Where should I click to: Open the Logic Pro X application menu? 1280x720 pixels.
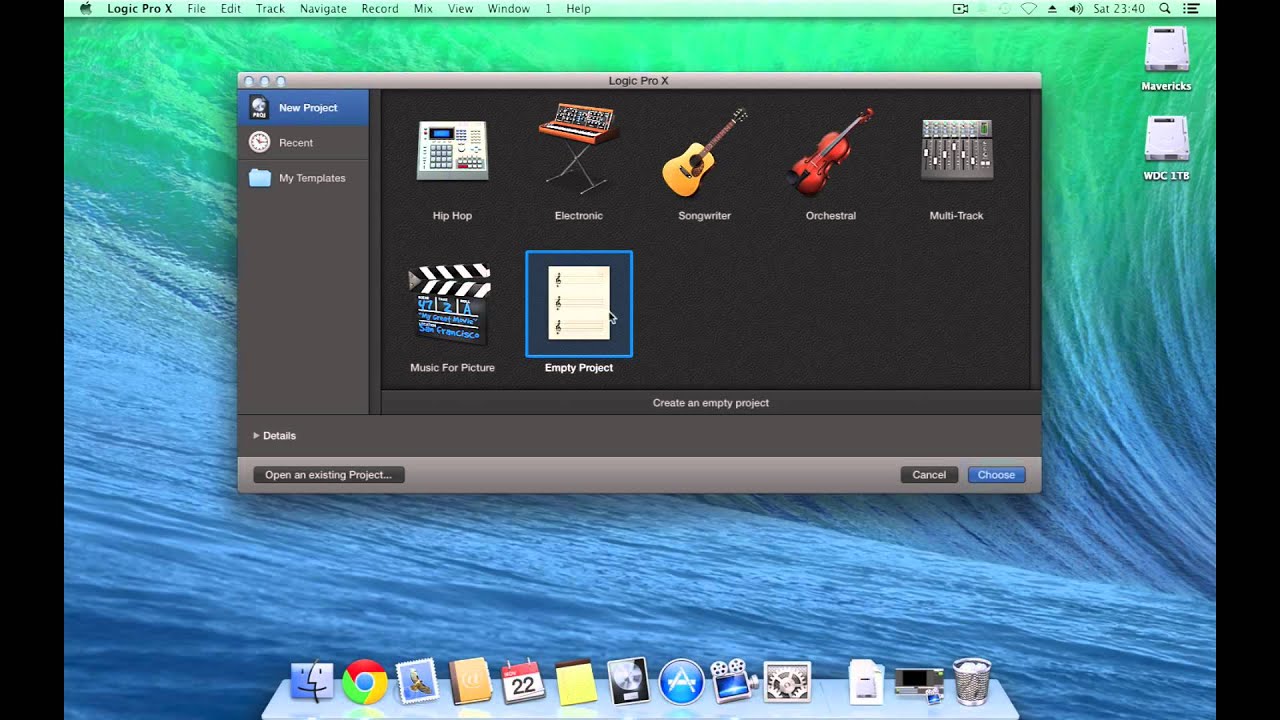click(x=139, y=8)
